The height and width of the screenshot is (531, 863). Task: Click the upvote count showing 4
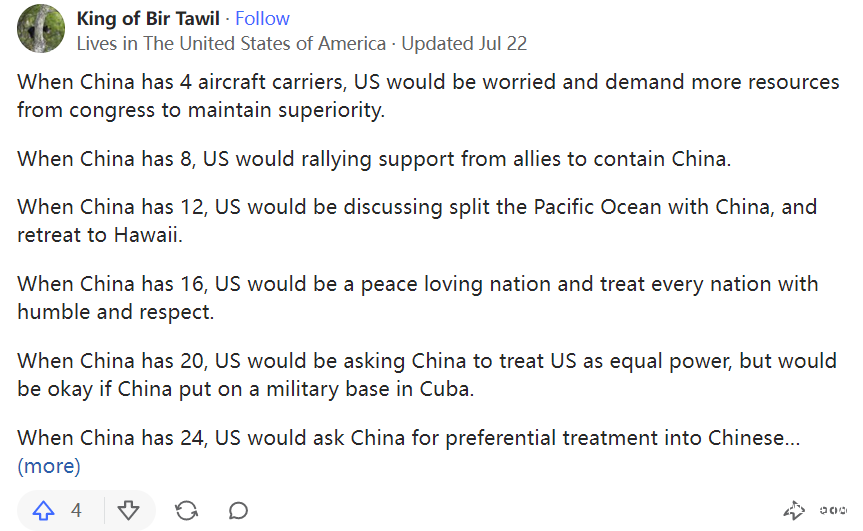pyautogui.click(x=76, y=511)
